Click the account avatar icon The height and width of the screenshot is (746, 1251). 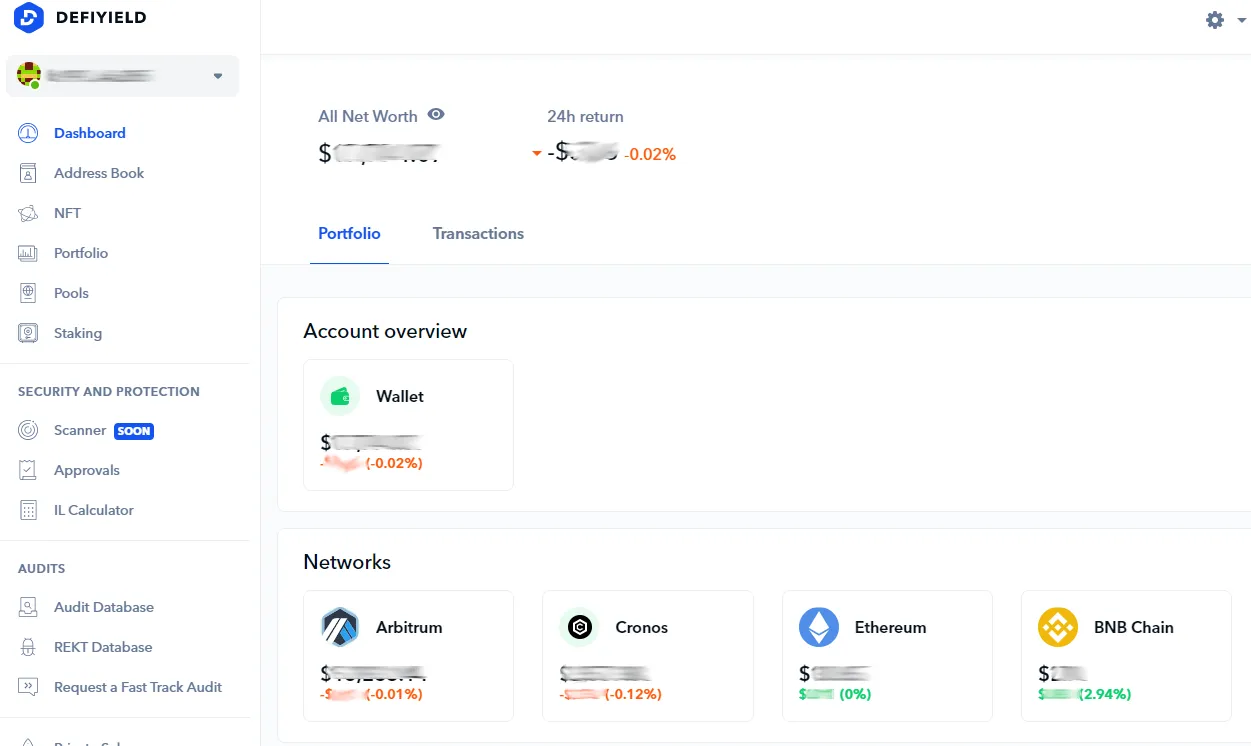pos(29,75)
